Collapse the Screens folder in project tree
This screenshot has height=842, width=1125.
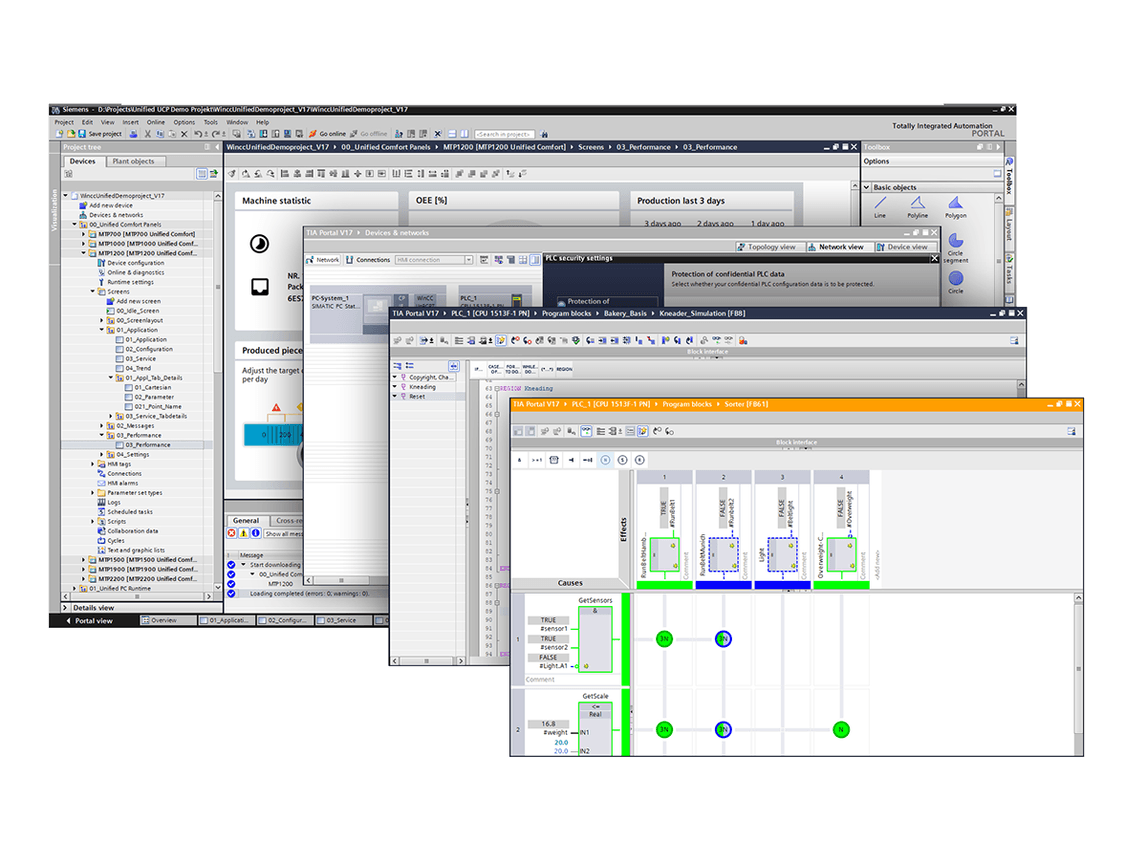pyautogui.click(x=93, y=292)
